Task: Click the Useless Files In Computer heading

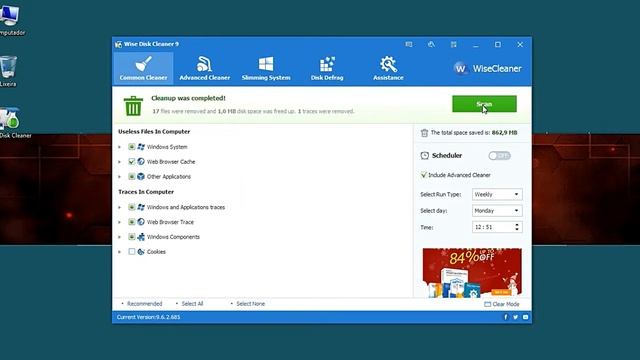Action: click(x=154, y=131)
